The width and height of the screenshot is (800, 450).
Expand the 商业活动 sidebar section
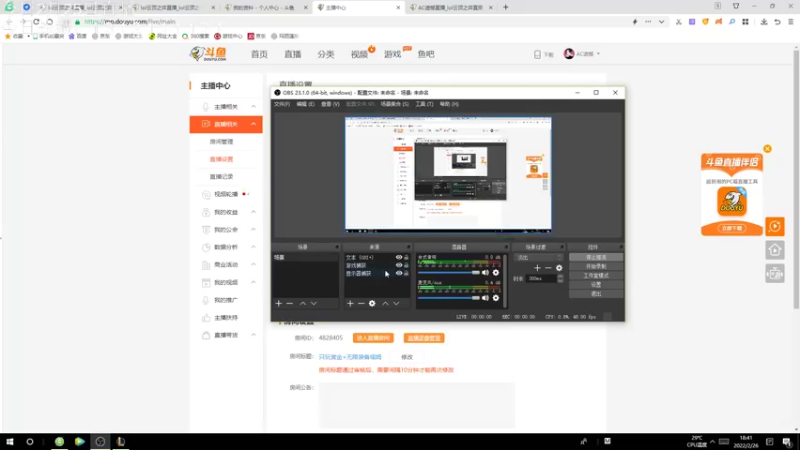click(254, 265)
